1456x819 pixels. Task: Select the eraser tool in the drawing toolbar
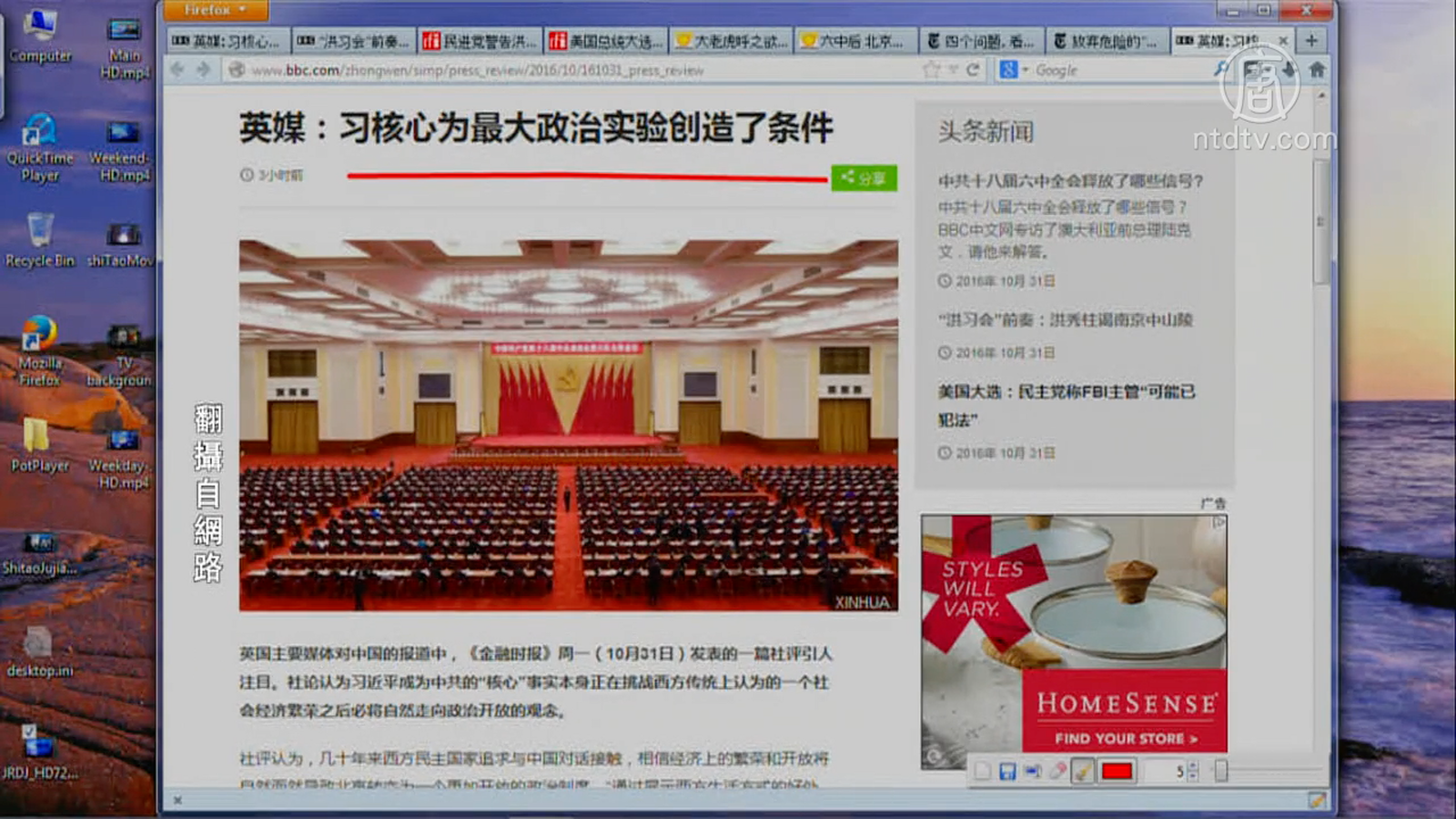click(x=1057, y=772)
